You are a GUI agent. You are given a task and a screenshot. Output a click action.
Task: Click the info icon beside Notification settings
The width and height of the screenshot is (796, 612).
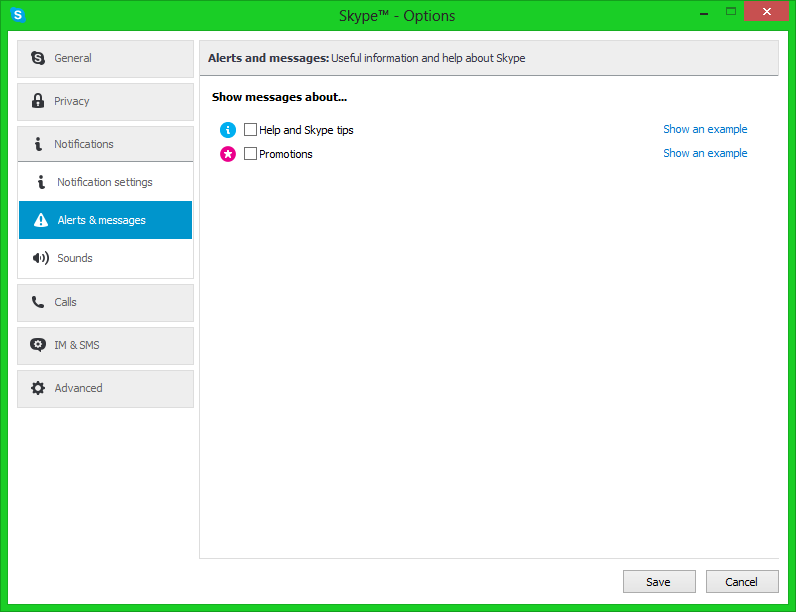tap(41, 182)
